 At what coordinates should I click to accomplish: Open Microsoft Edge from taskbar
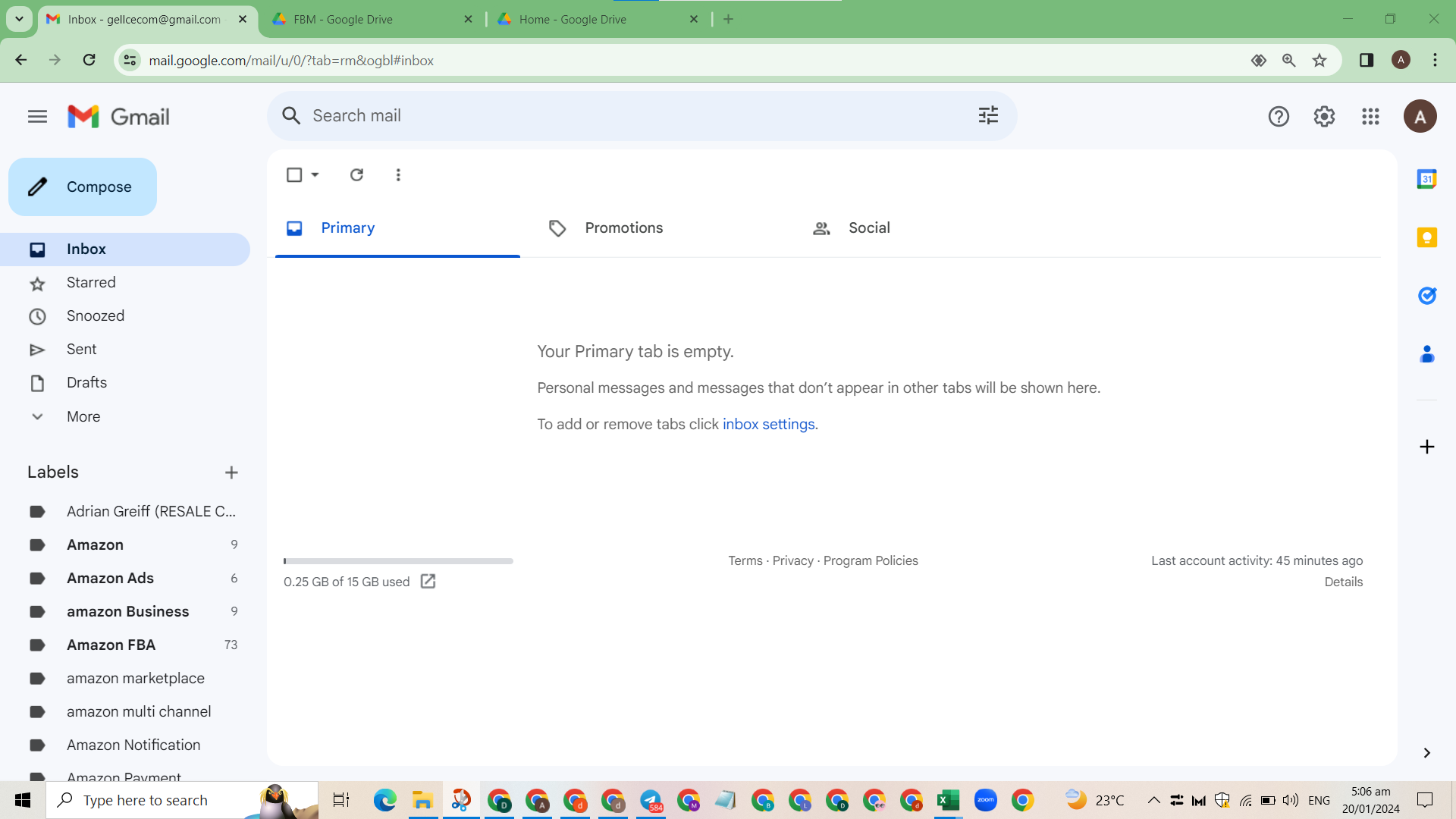pyautogui.click(x=384, y=800)
